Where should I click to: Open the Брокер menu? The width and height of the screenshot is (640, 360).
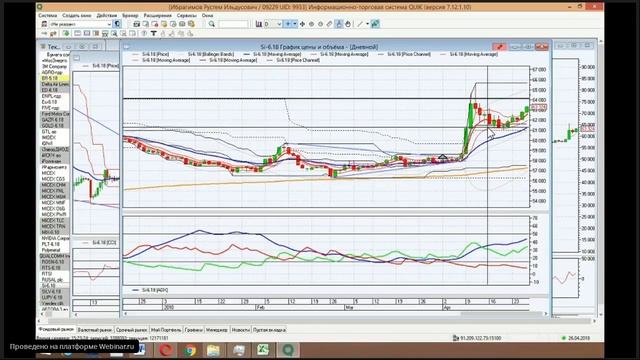(130, 16)
